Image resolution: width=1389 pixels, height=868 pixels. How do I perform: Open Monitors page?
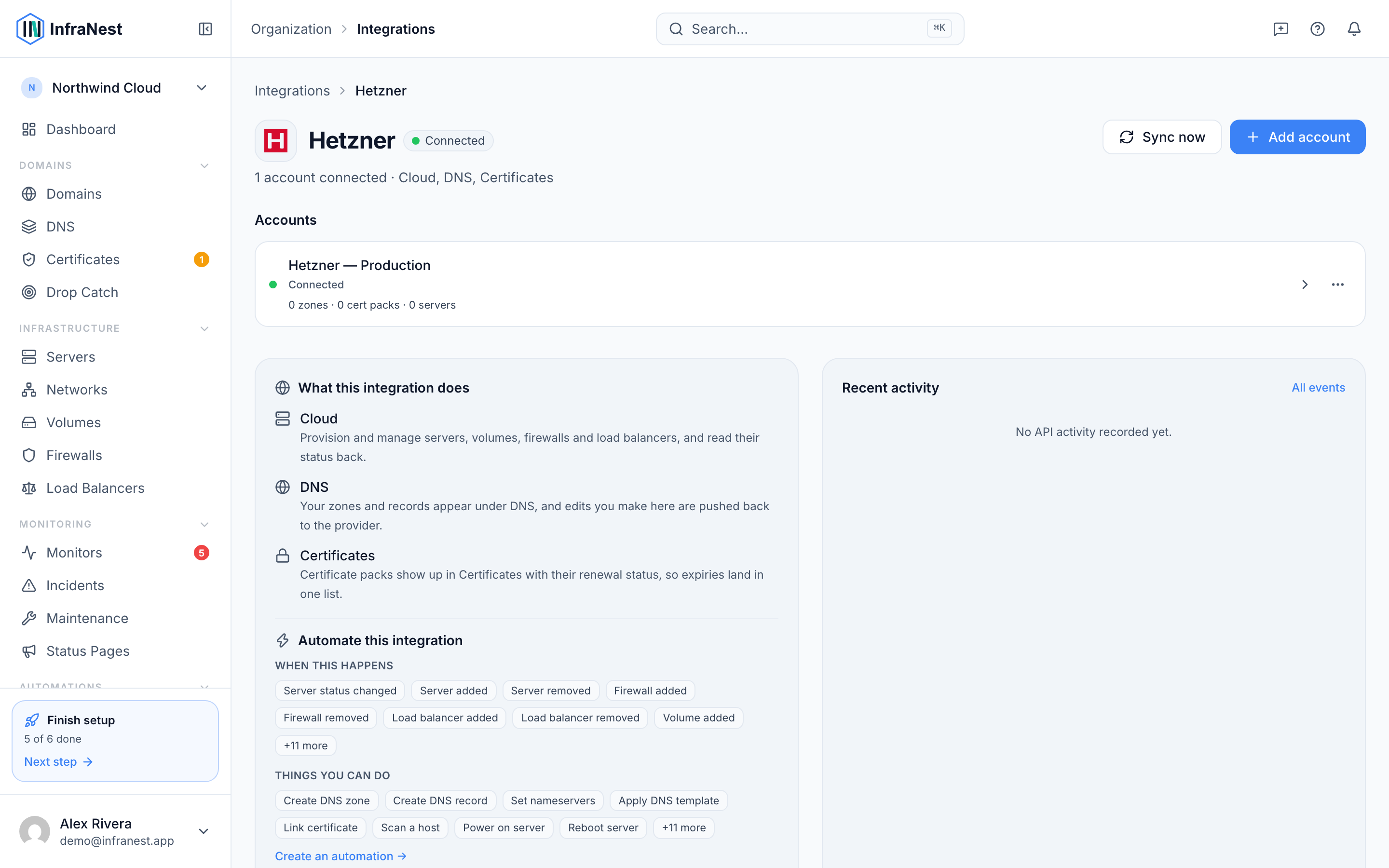click(115, 553)
